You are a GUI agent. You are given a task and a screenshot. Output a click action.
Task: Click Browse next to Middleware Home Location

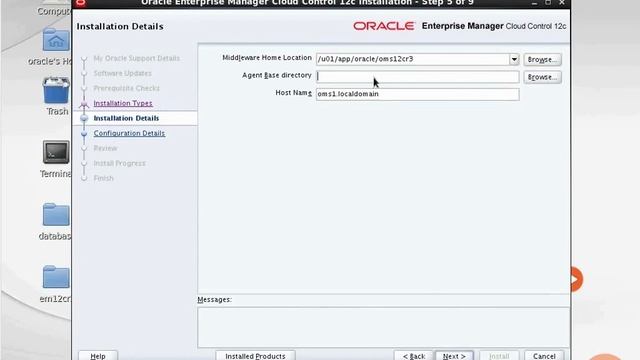click(542, 60)
